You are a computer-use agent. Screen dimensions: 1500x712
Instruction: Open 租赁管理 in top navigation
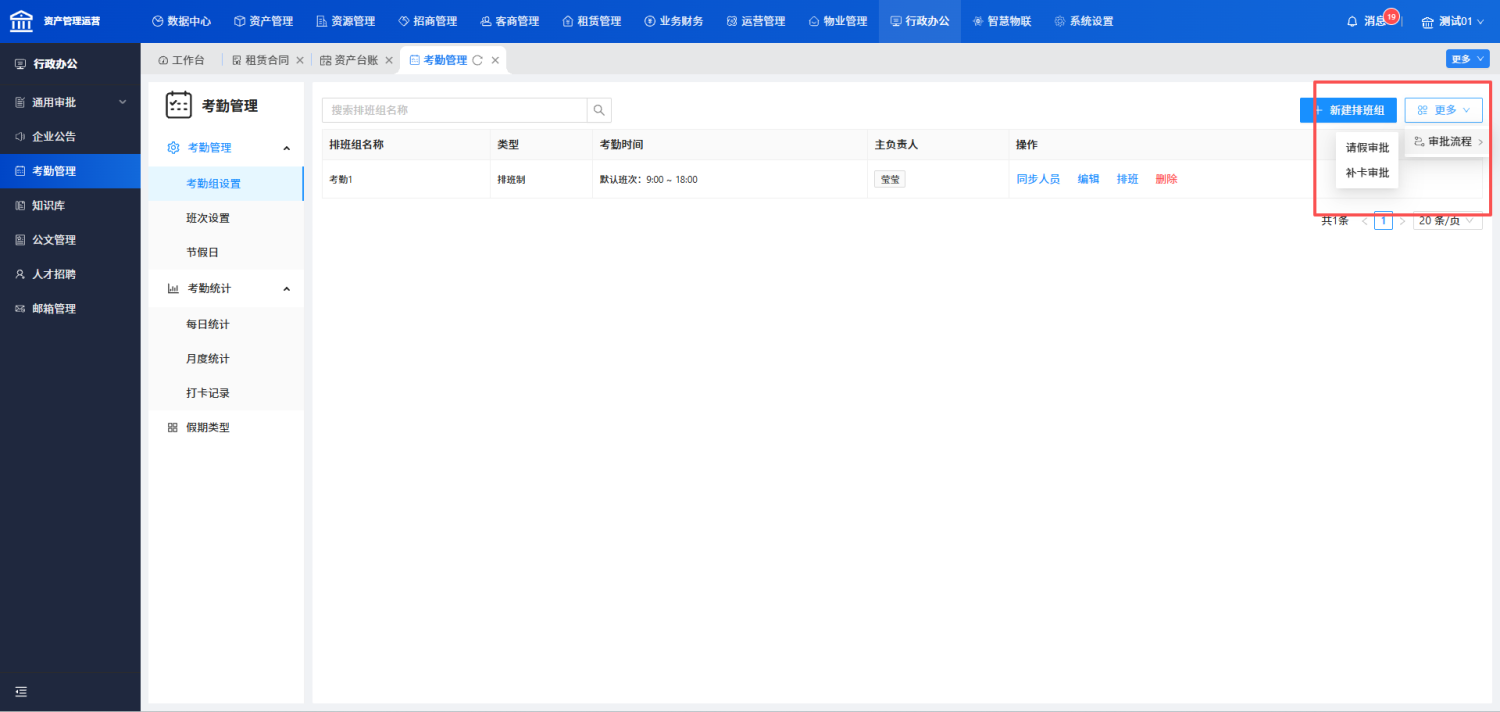(x=591, y=21)
